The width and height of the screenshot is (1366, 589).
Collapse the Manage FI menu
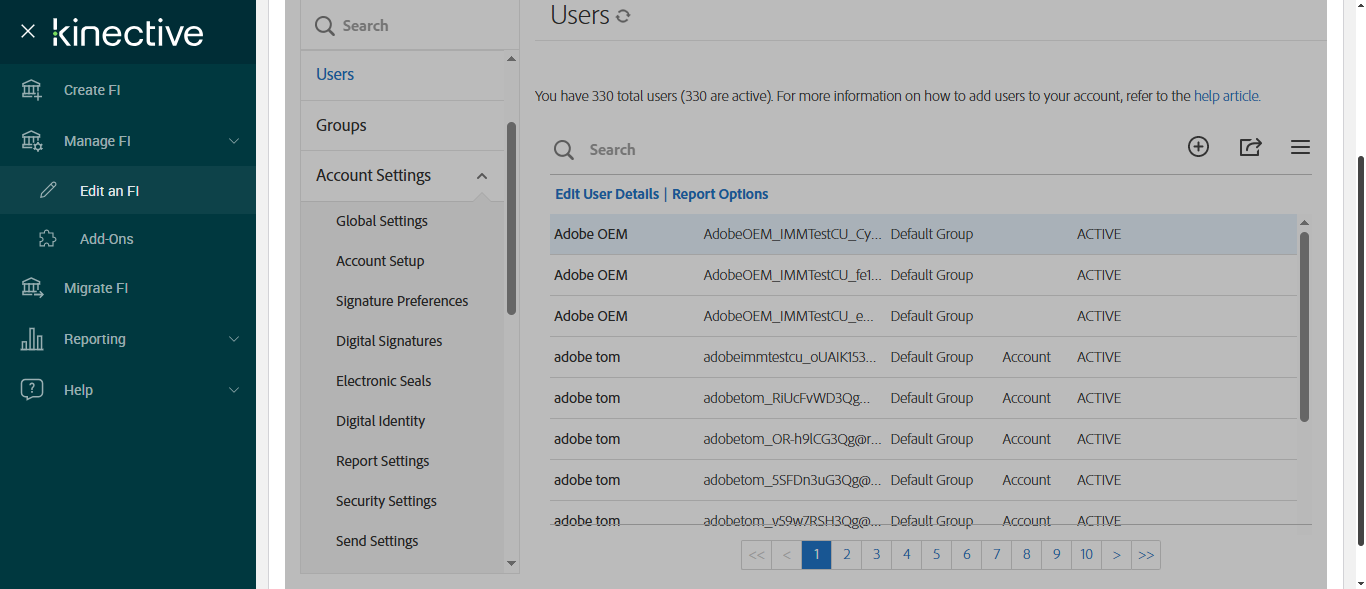click(234, 141)
